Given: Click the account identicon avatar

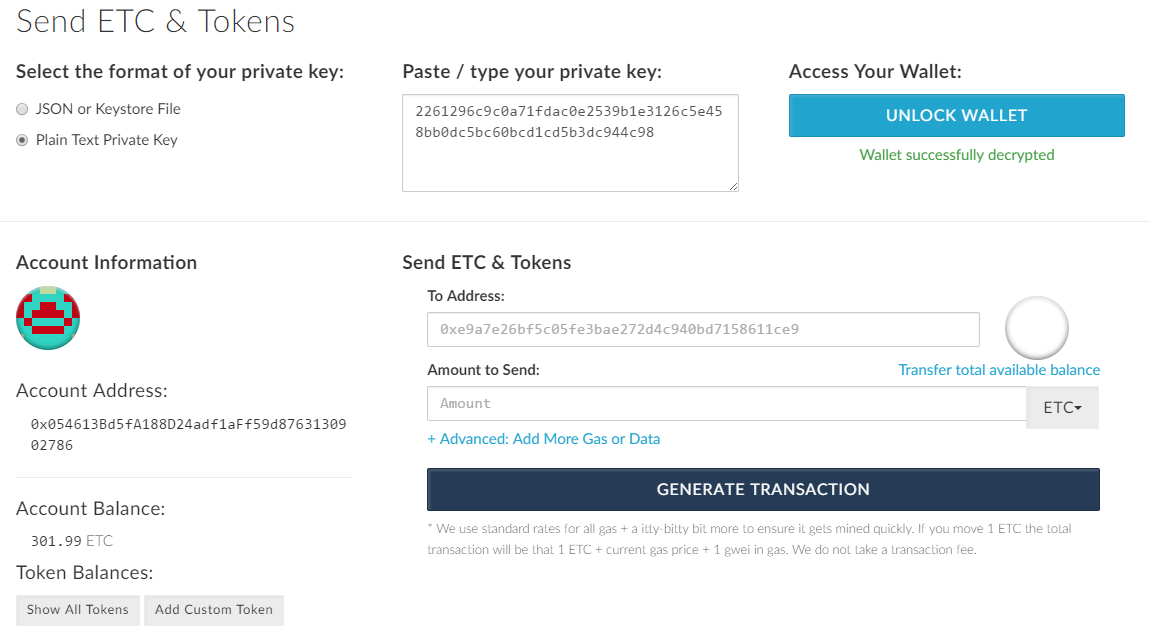Looking at the screenshot, I should pyautogui.click(x=48, y=318).
